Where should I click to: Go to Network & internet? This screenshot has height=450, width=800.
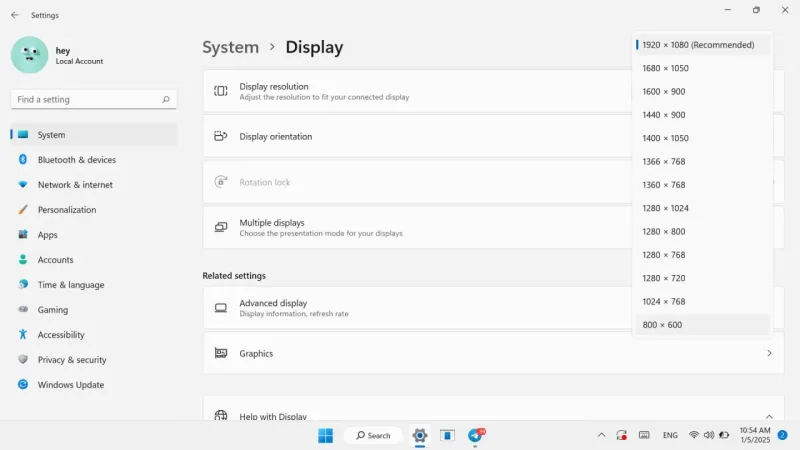click(93, 185)
